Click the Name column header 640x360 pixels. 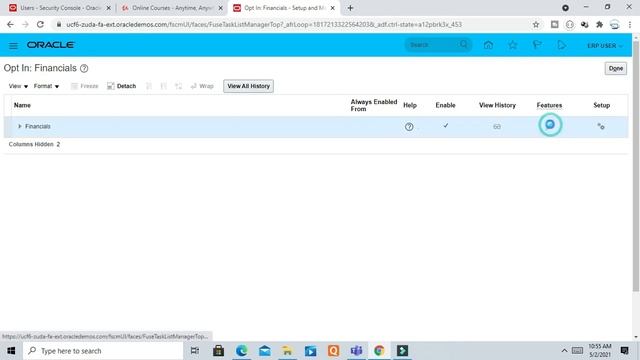(x=22, y=105)
